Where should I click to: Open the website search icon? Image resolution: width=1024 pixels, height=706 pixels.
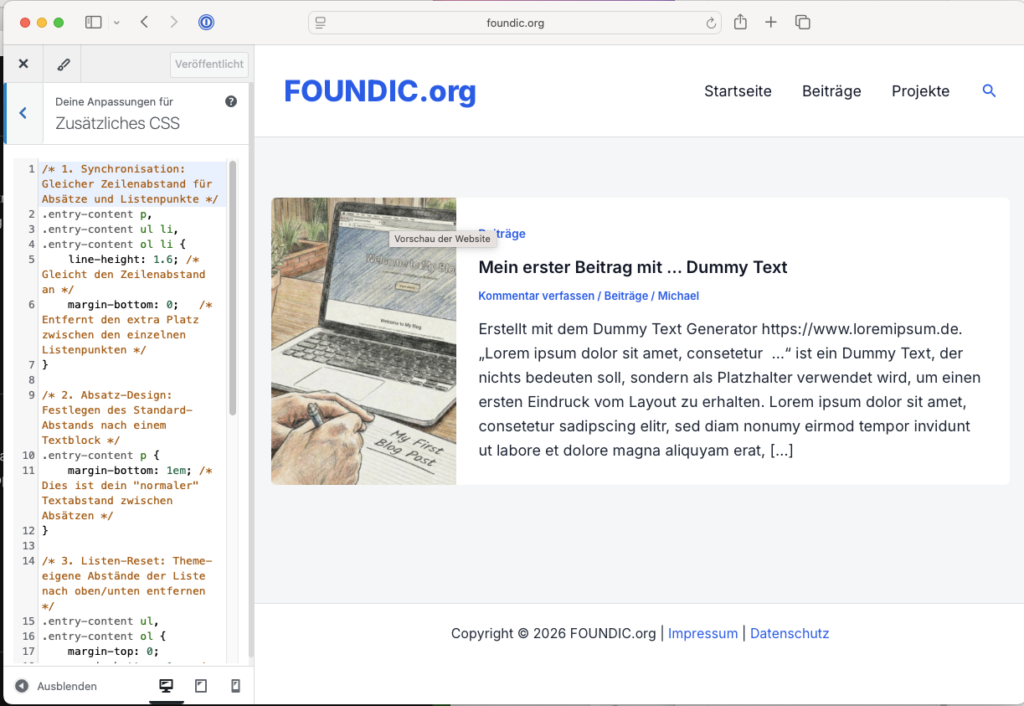point(989,91)
